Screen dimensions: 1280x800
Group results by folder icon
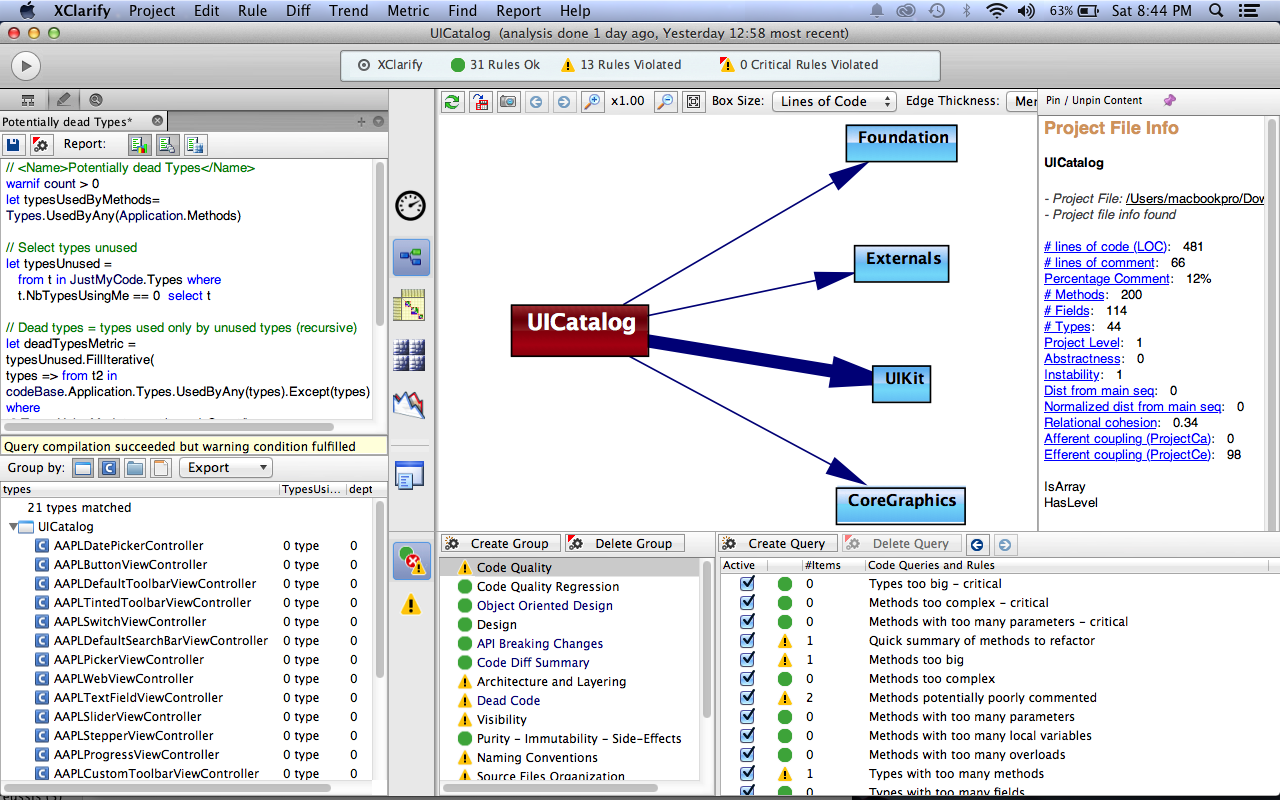point(135,468)
